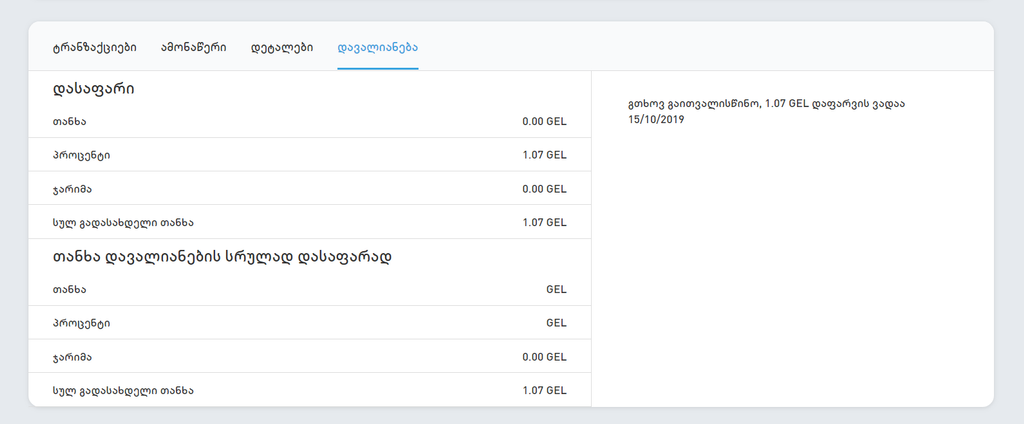The image size is (1024, 424).
Task: Click სულ გადასახდელი თანხა label under დასაფარი
Action: [x=123, y=223]
